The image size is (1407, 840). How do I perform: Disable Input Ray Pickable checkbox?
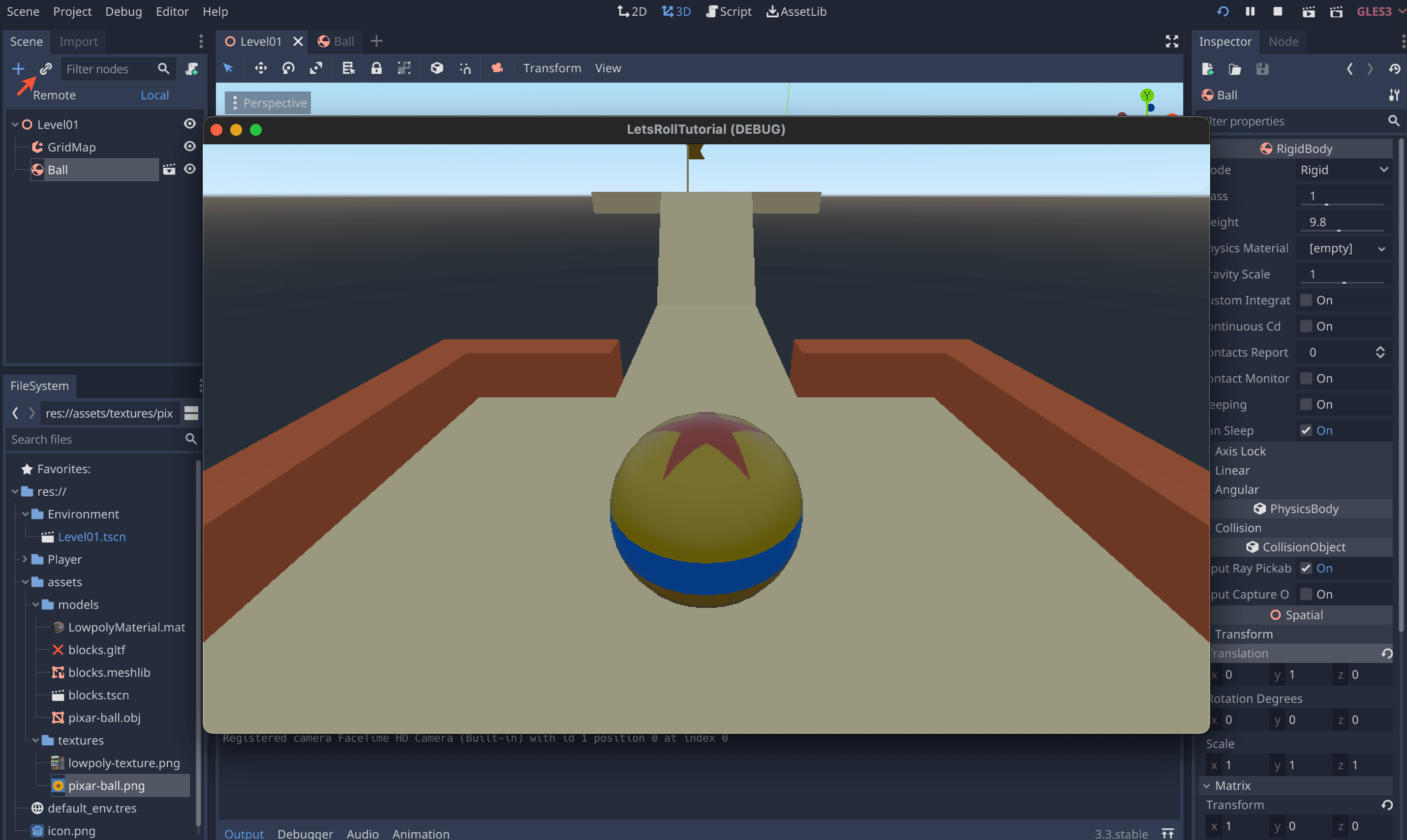coord(1306,569)
